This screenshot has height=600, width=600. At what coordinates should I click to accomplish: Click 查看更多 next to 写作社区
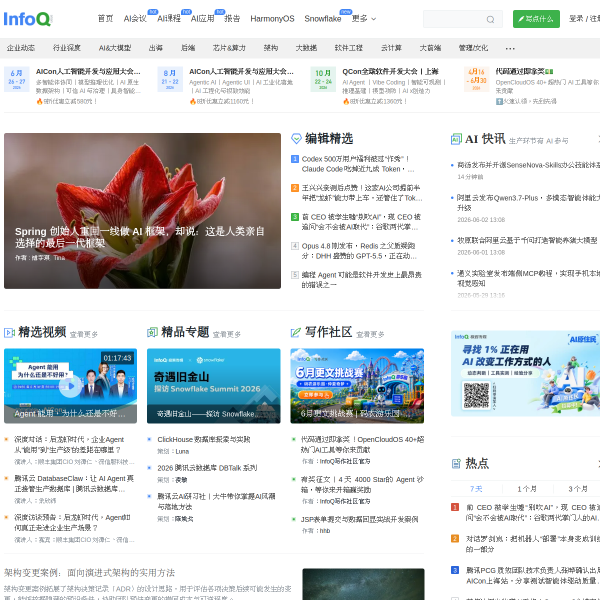(370, 334)
